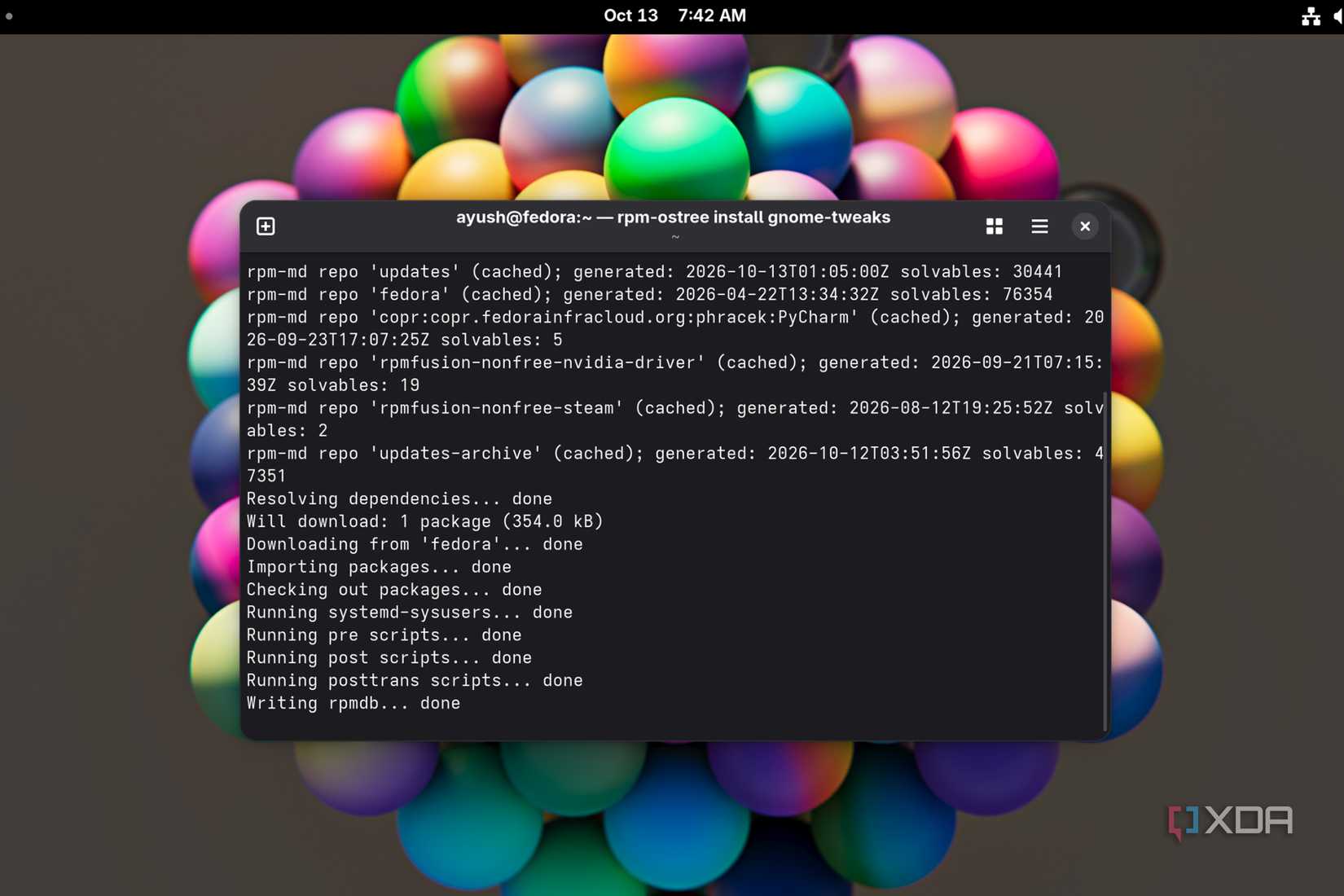The image size is (1344, 896).
Task: Click the rpm-md repo 'fedora' line
Action: 650,295
